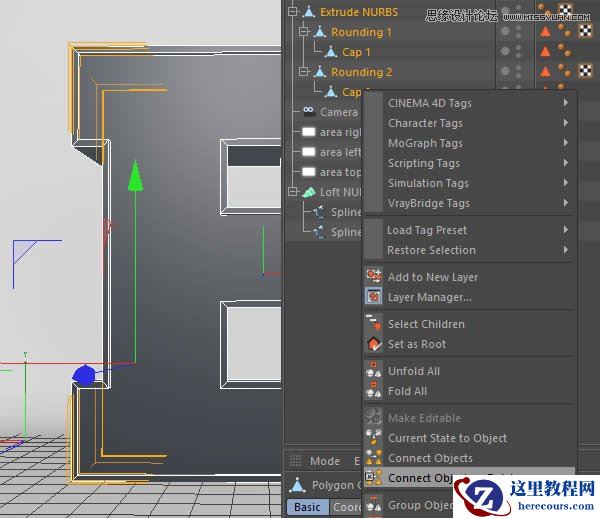Click the Rounding 2 polygon icon
Viewport: 600px width, 518px height.
[320, 72]
